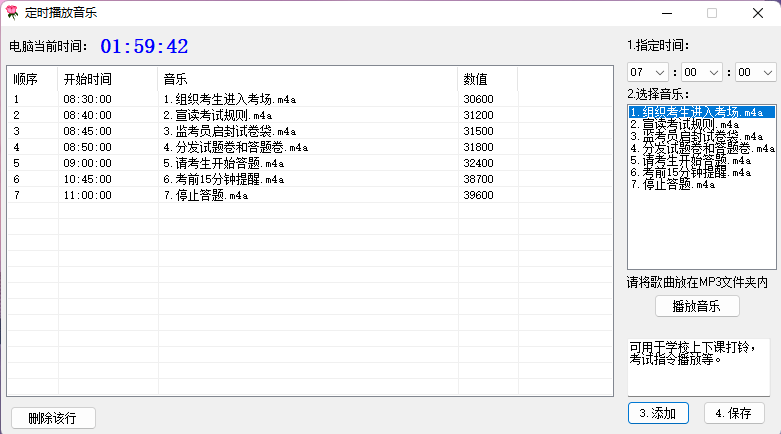
Task: Select table row starting at 08:45:00
Action: (310, 131)
